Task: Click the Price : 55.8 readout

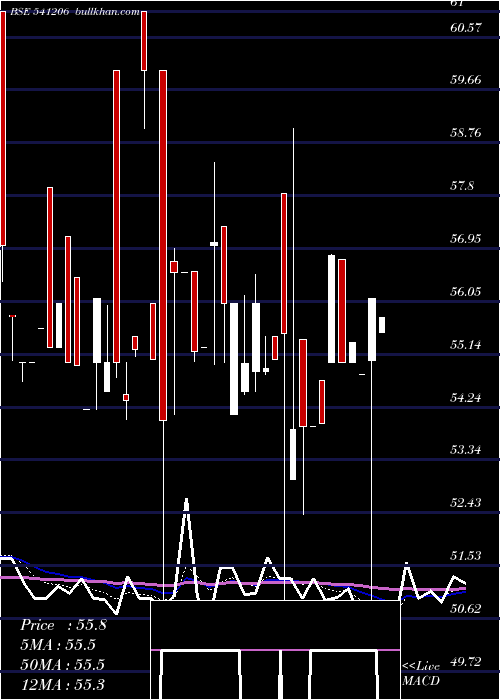Action: click(x=63, y=625)
